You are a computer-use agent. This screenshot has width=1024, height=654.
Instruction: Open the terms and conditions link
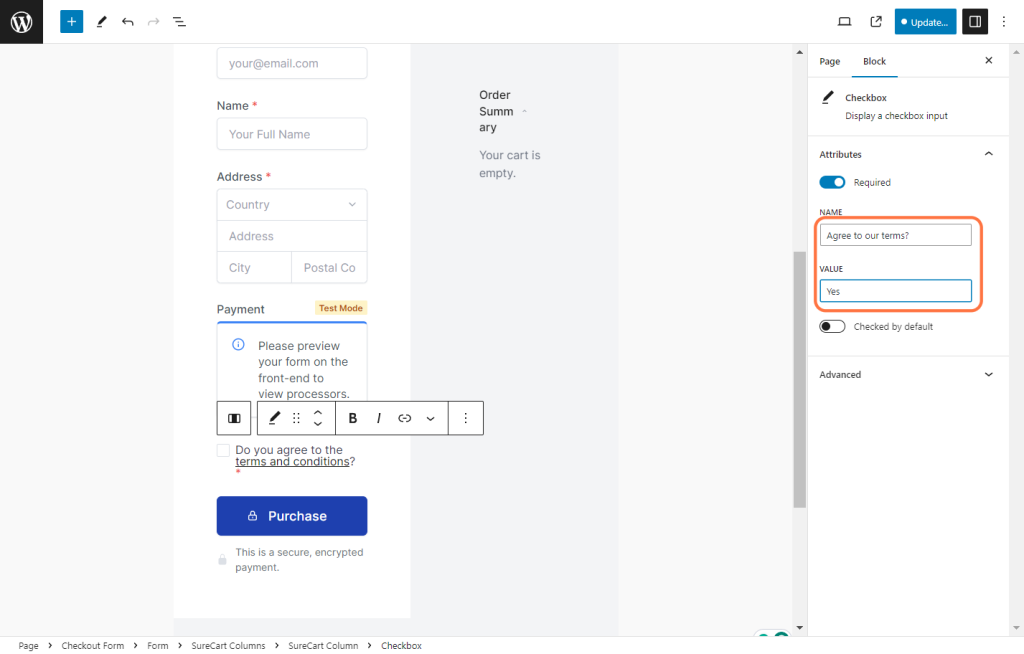292,462
